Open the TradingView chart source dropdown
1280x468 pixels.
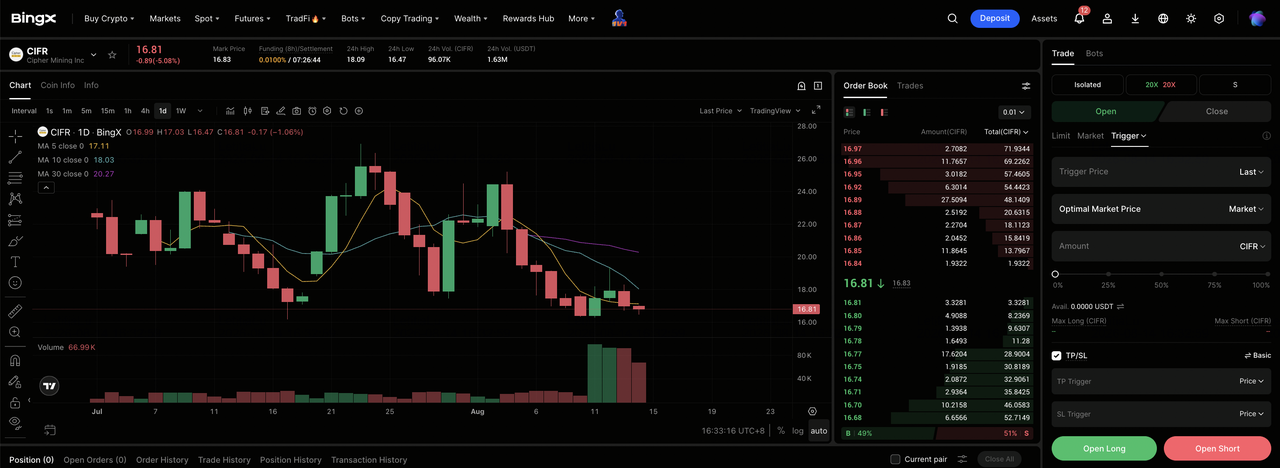coord(774,111)
